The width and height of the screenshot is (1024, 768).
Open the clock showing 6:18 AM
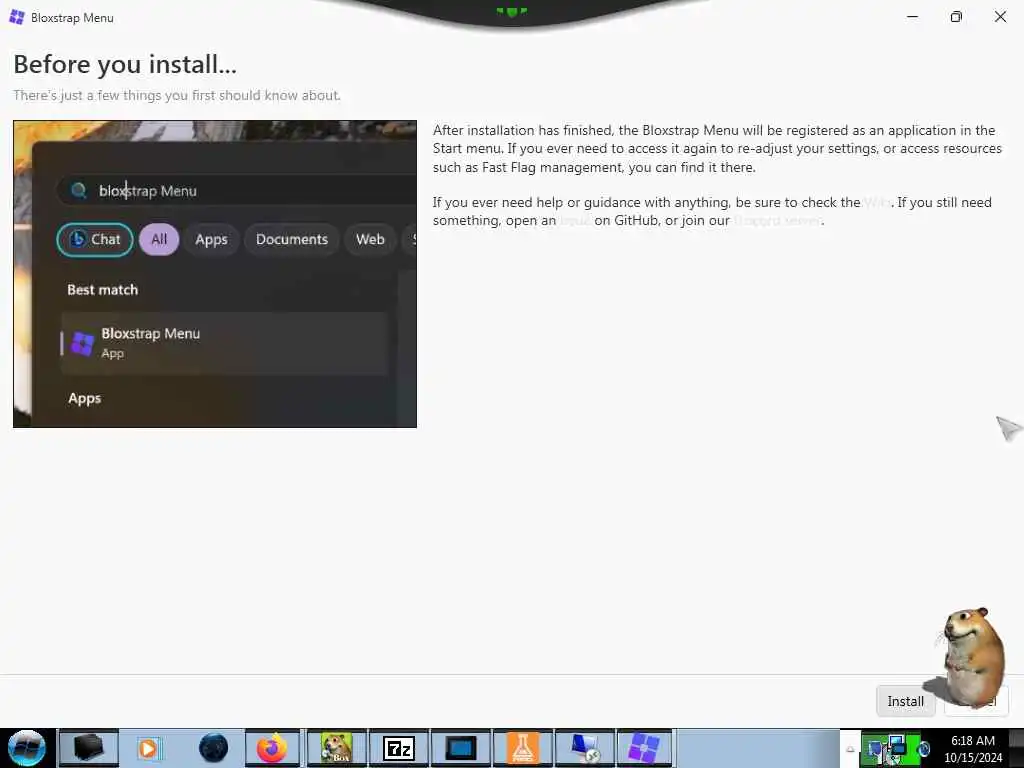coord(973,749)
